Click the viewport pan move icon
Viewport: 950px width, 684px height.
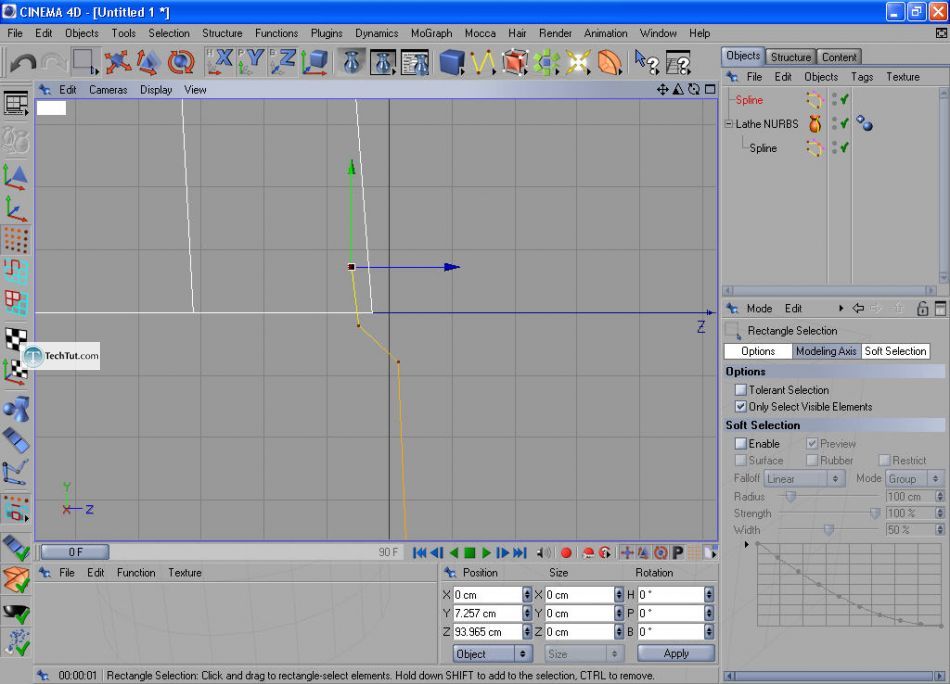pyautogui.click(x=662, y=90)
